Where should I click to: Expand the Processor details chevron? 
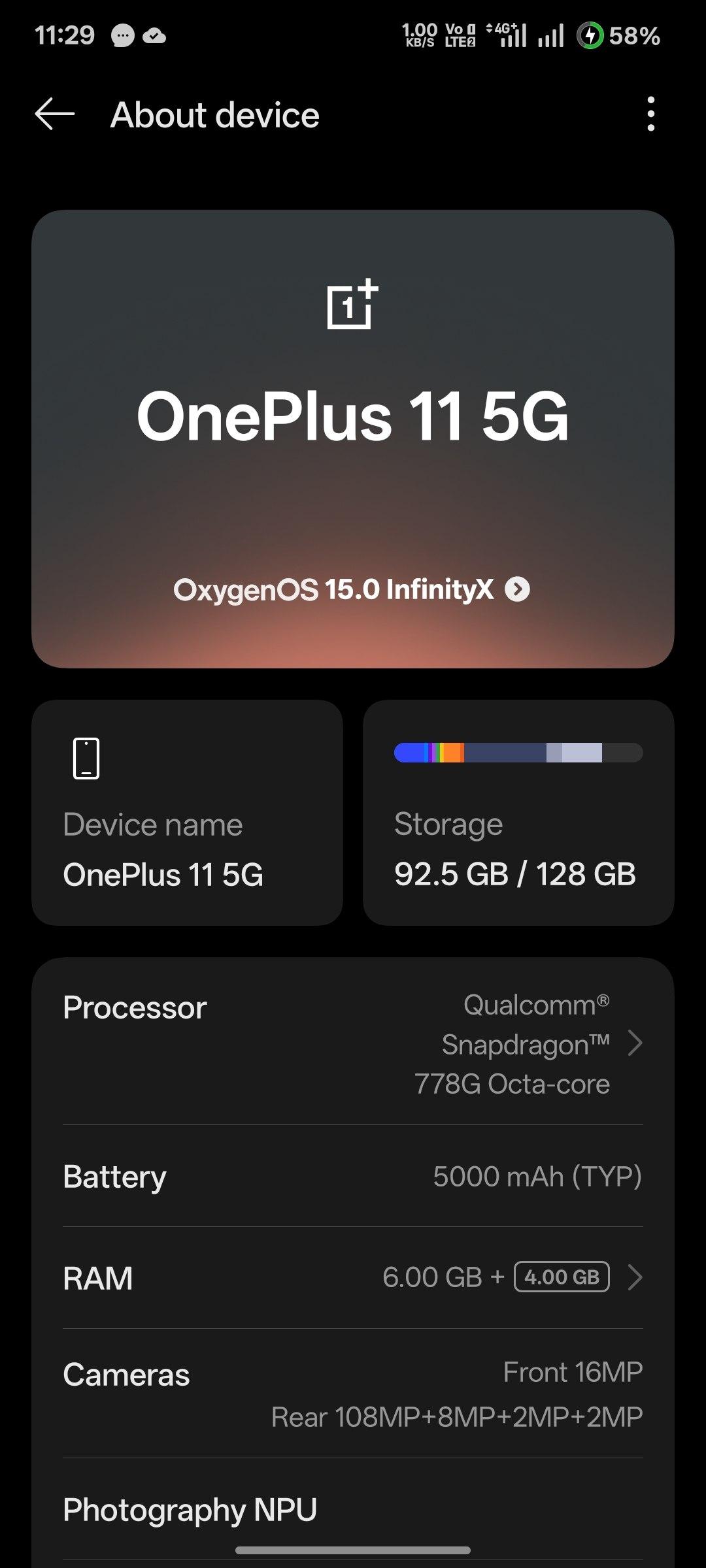click(x=634, y=1043)
